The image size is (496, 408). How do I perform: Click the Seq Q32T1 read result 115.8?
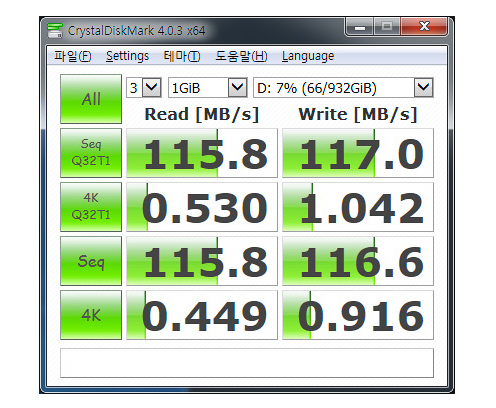click(202, 153)
